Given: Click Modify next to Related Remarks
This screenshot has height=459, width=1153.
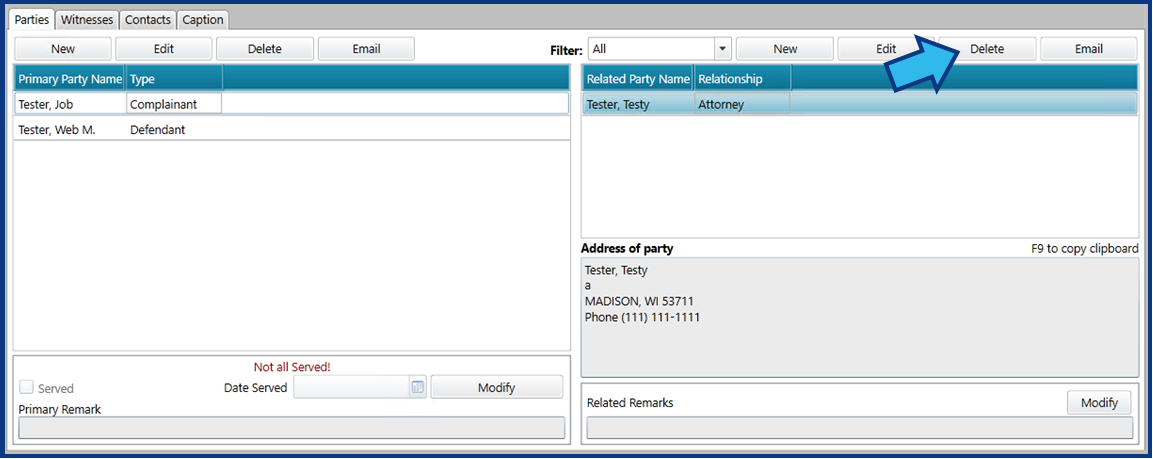Looking at the screenshot, I should (x=1099, y=402).
